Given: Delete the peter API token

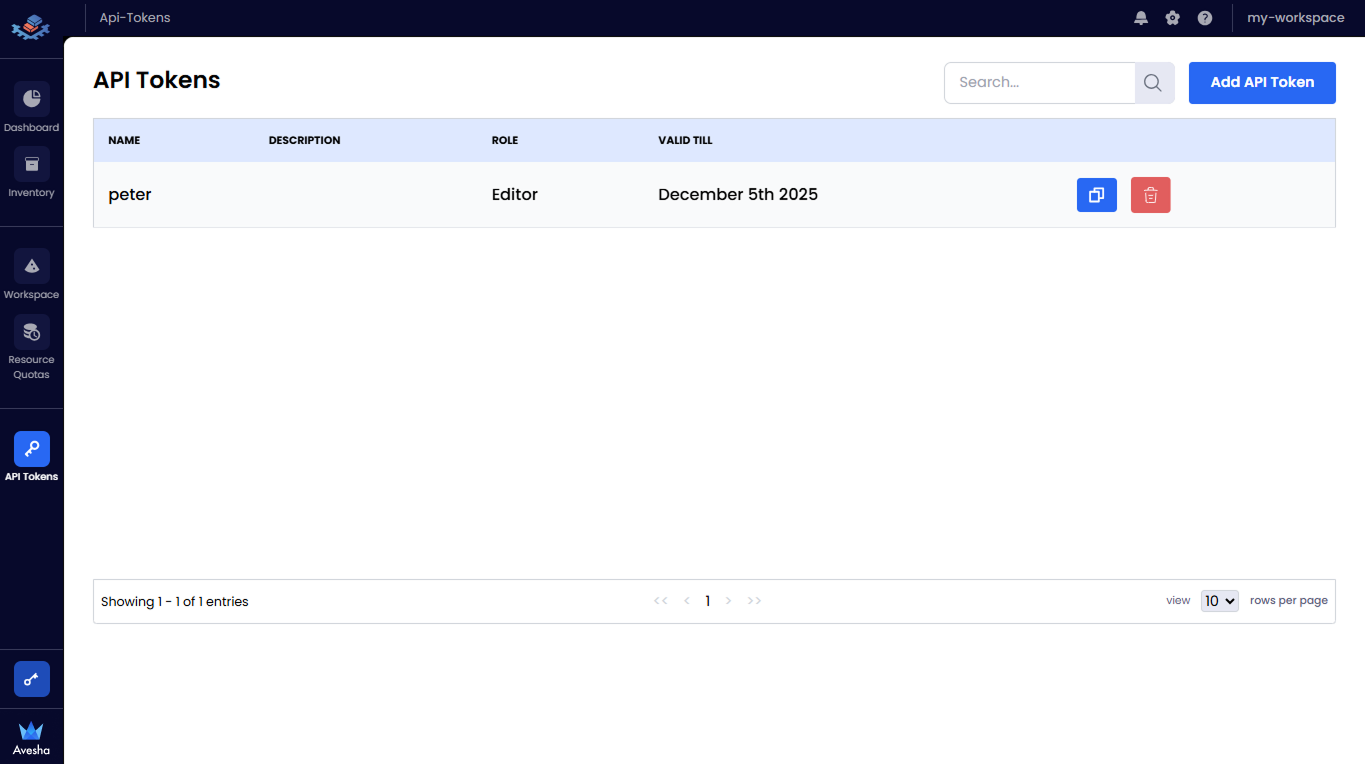Looking at the screenshot, I should click(x=1150, y=195).
